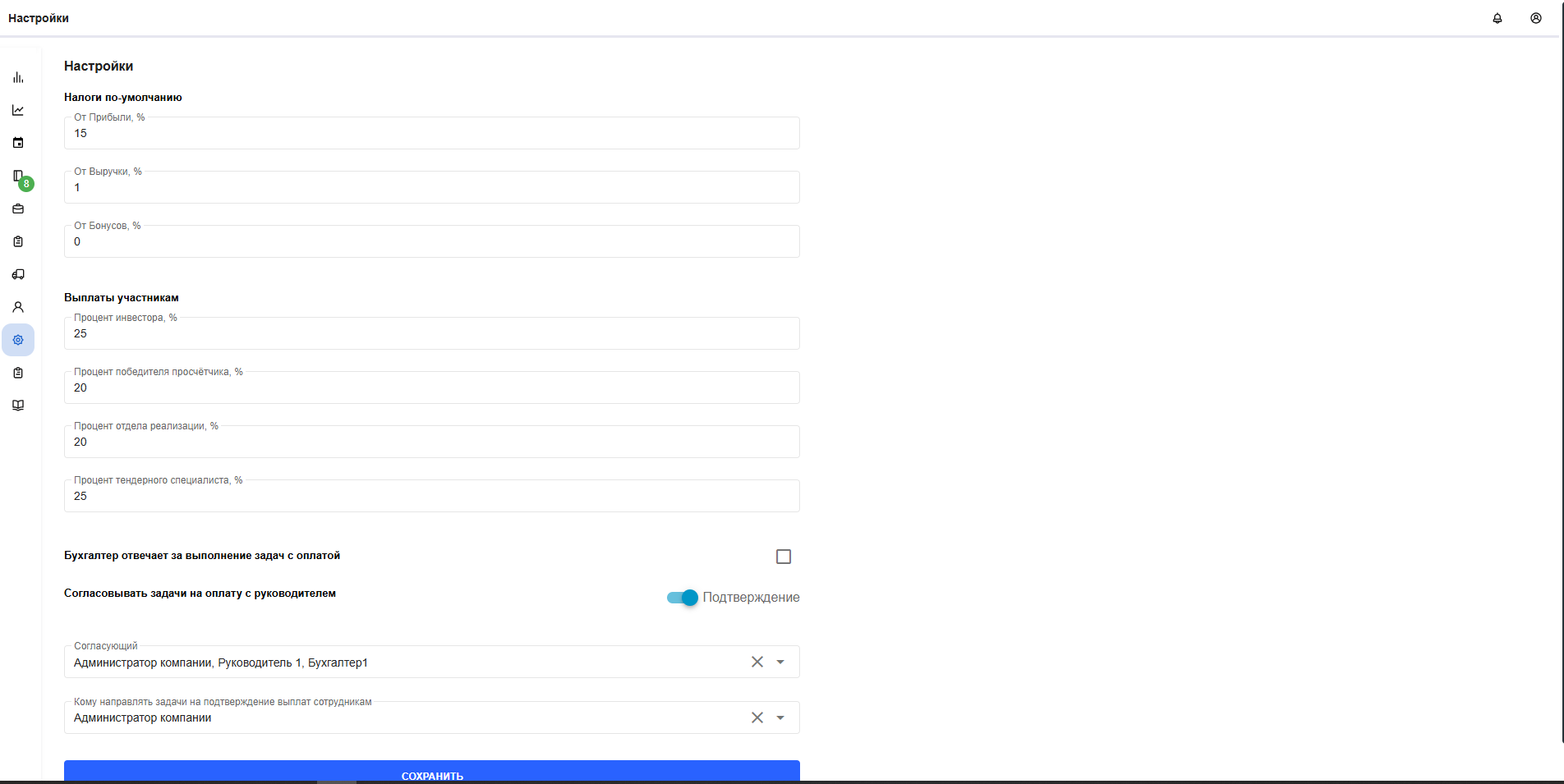Select the highlighted settings gear icon

pos(18,340)
